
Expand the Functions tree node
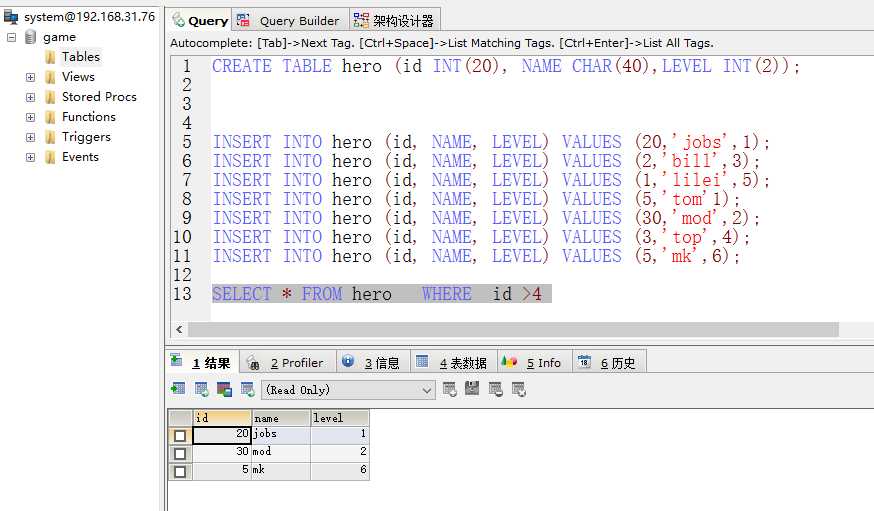(30, 117)
